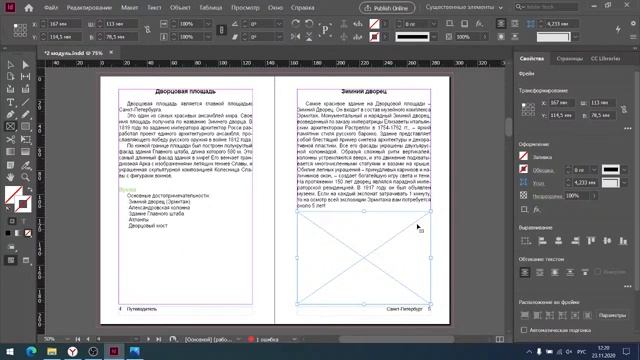Select the Gradient Swatch tool
Image resolution: width=640 pixels, height=360 pixels.
click(11, 152)
